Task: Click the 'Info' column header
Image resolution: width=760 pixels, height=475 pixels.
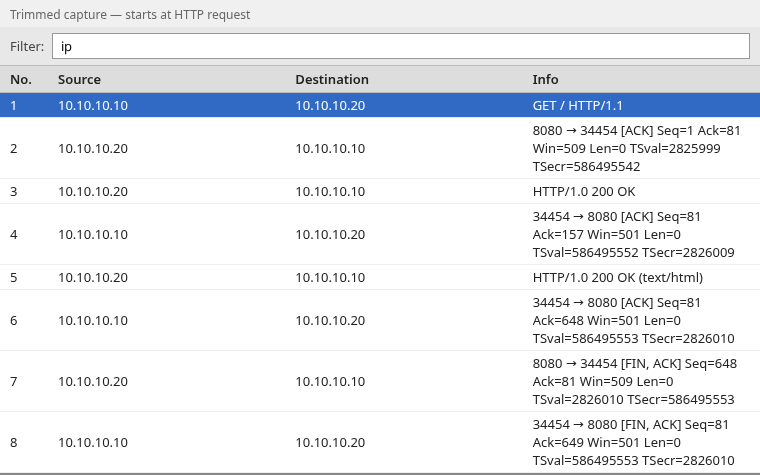Action: tap(545, 79)
